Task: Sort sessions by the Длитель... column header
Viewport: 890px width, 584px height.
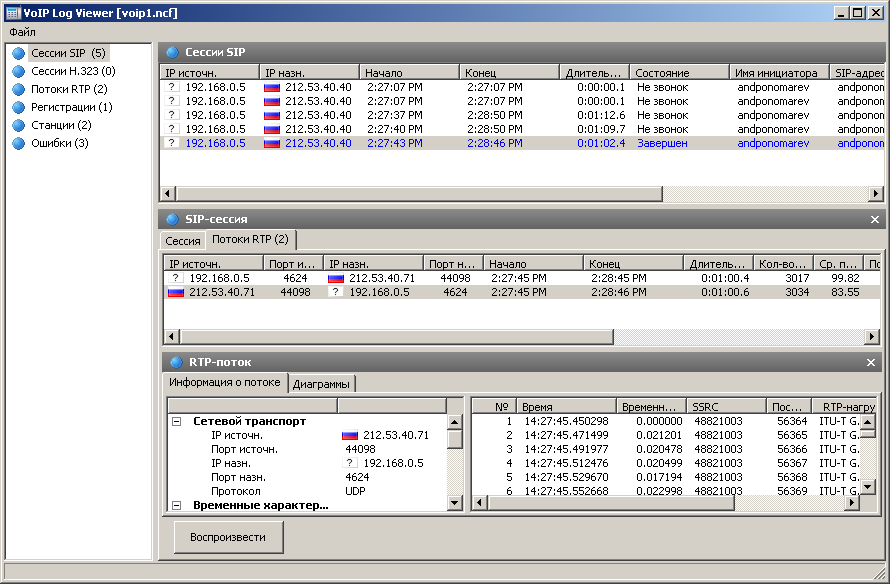Action: pyautogui.click(x=594, y=73)
